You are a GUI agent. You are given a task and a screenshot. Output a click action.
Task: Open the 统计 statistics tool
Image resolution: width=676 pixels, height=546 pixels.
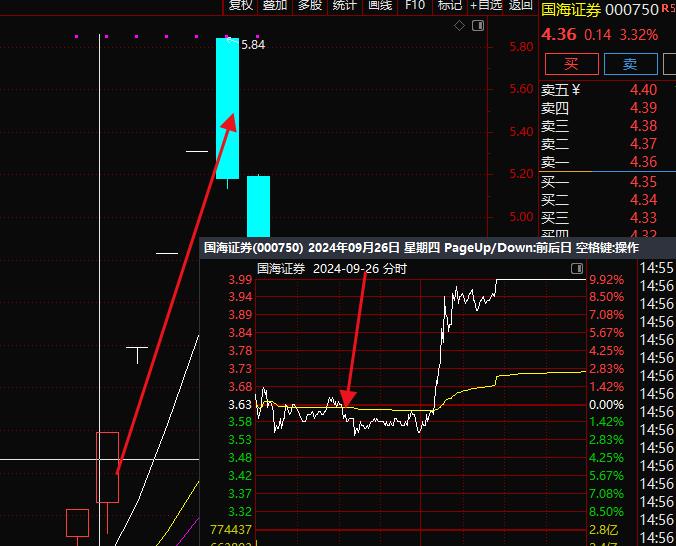[345, 6]
